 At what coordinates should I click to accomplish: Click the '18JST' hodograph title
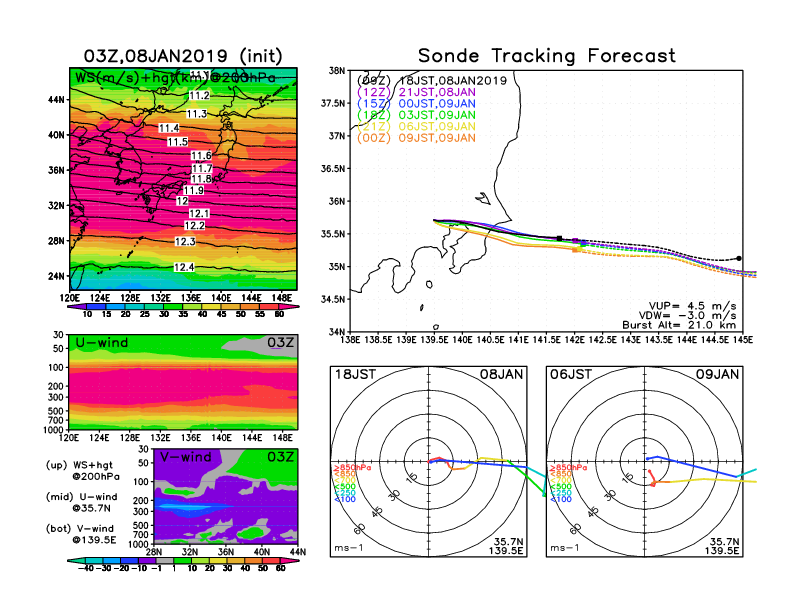pyautogui.click(x=355, y=374)
